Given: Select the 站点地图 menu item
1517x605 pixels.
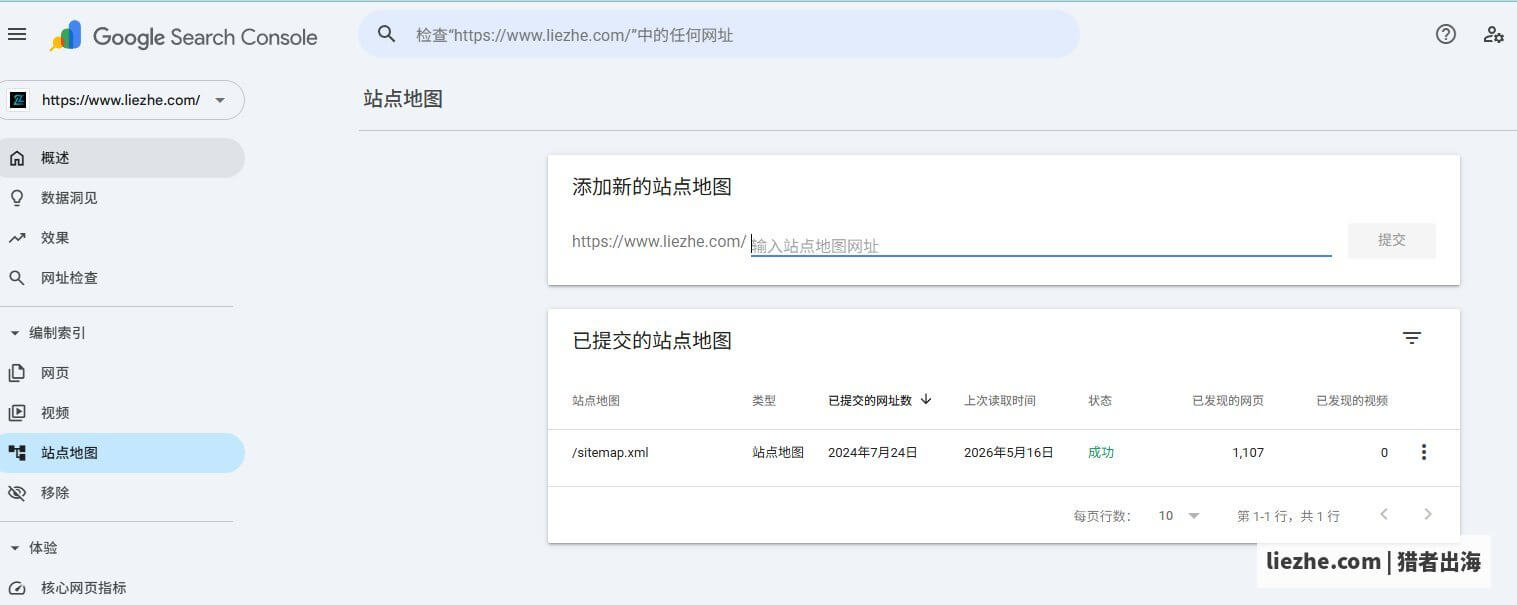Looking at the screenshot, I should pos(122,453).
